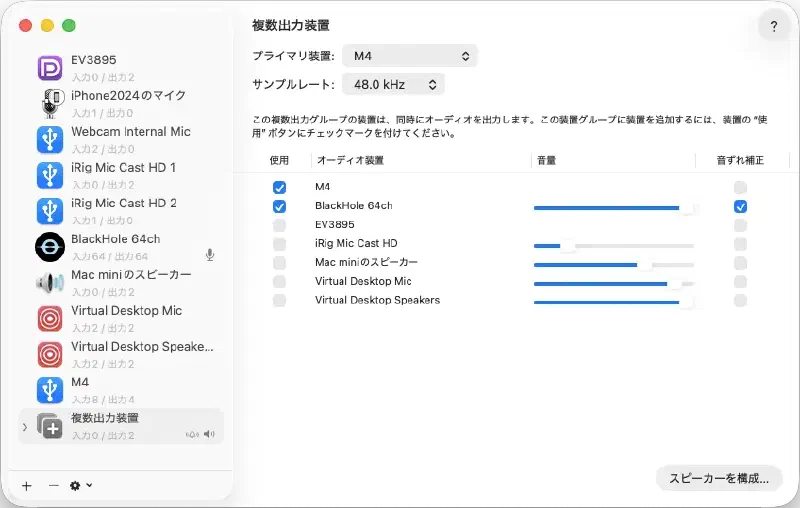
Task: Toggle drift correction for M4 row
Action: pos(740,187)
